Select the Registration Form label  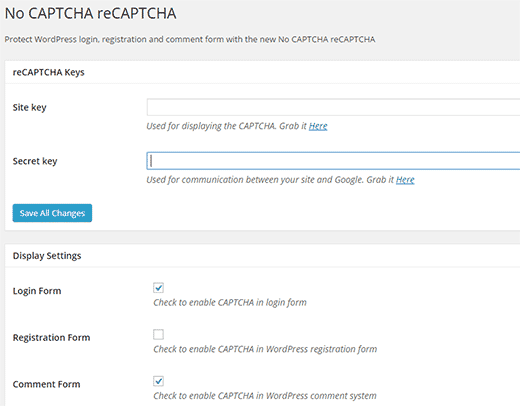click(51, 338)
